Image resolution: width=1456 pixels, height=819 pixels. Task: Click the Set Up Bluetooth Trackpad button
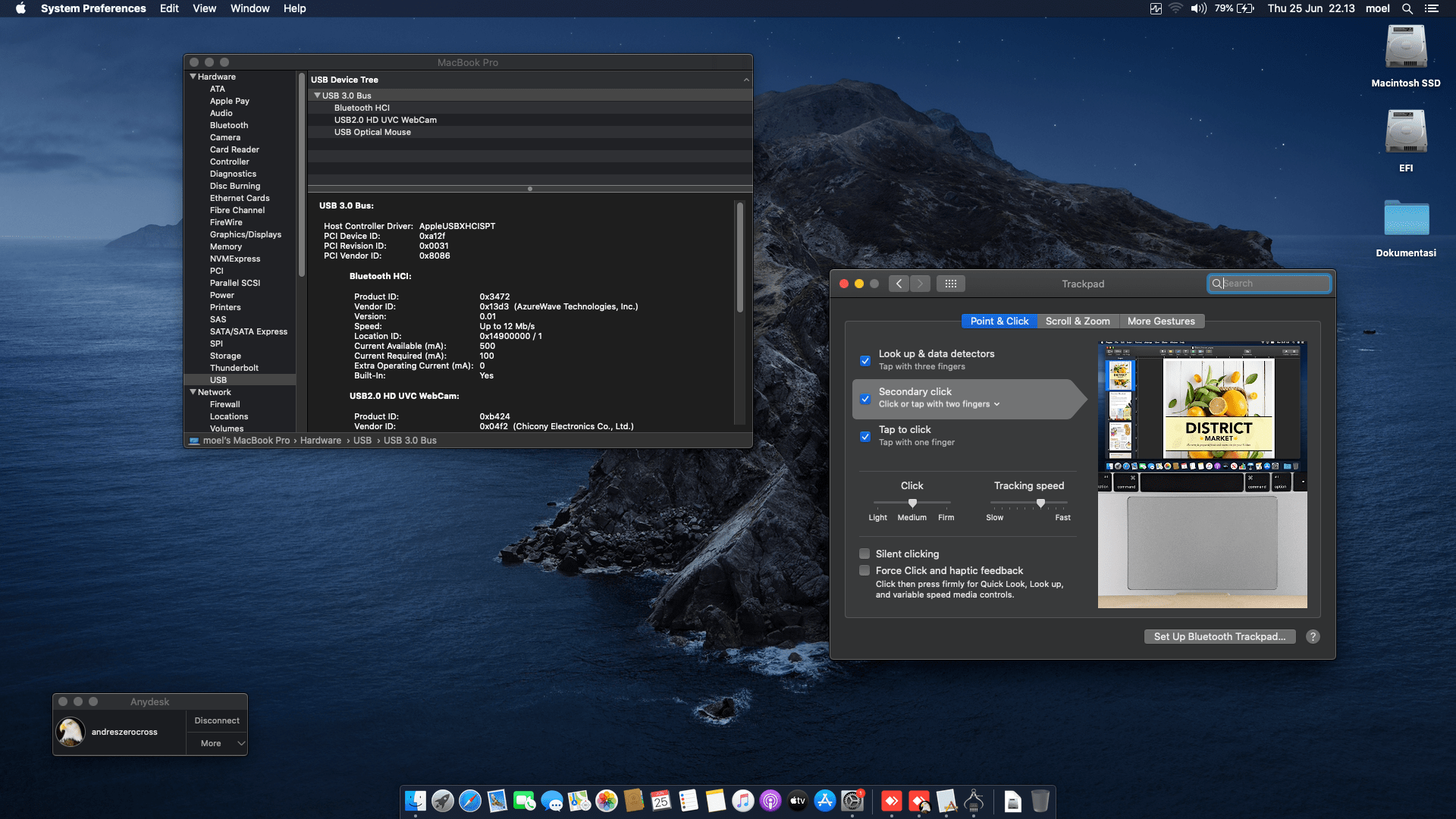1219,636
